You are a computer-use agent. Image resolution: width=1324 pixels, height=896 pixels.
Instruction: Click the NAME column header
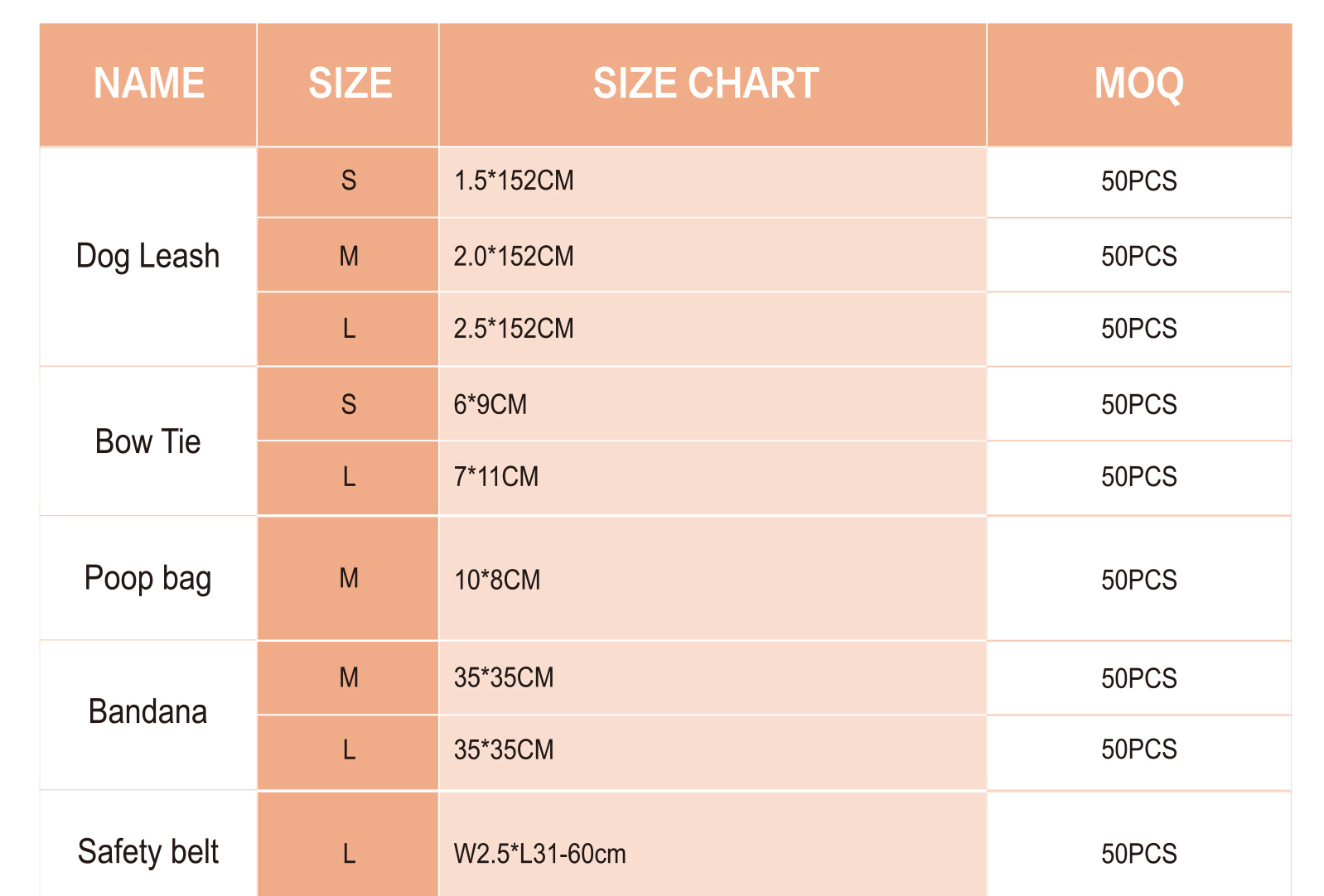pyautogui.click(x=148, y=84)
